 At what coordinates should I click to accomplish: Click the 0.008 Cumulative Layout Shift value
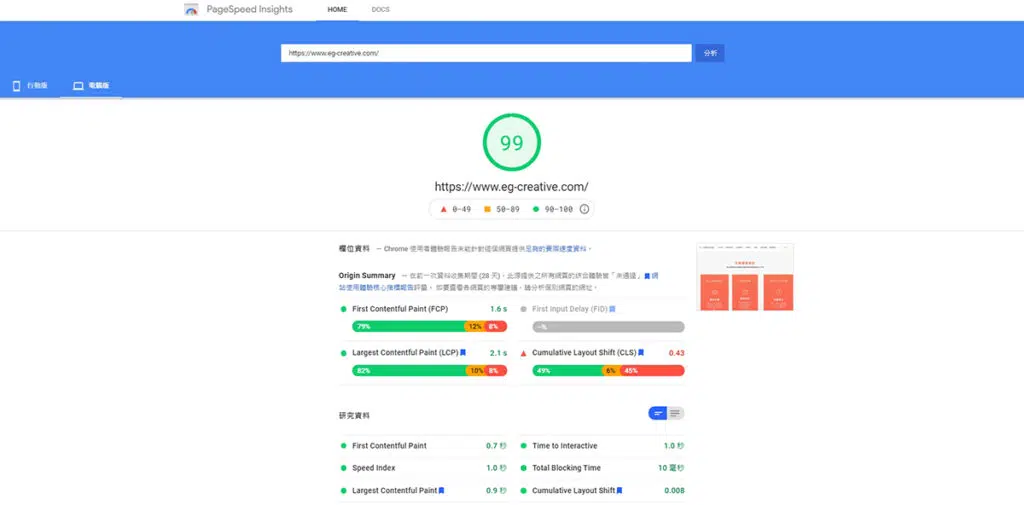675,491
